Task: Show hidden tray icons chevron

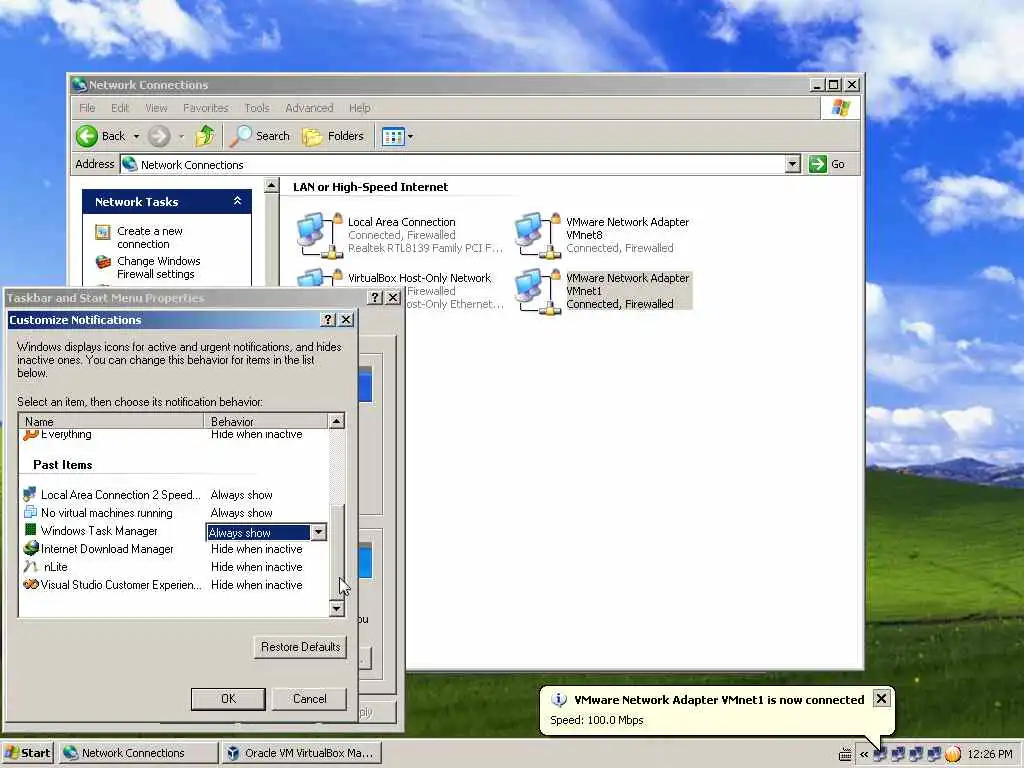Action: 864,754
